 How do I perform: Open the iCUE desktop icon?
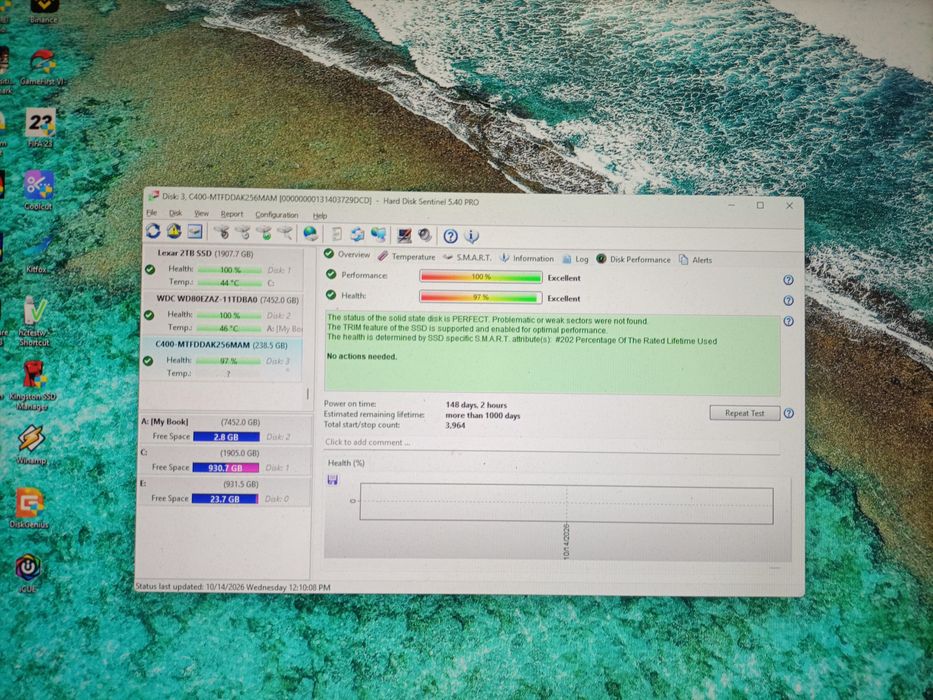click(28, 573)
